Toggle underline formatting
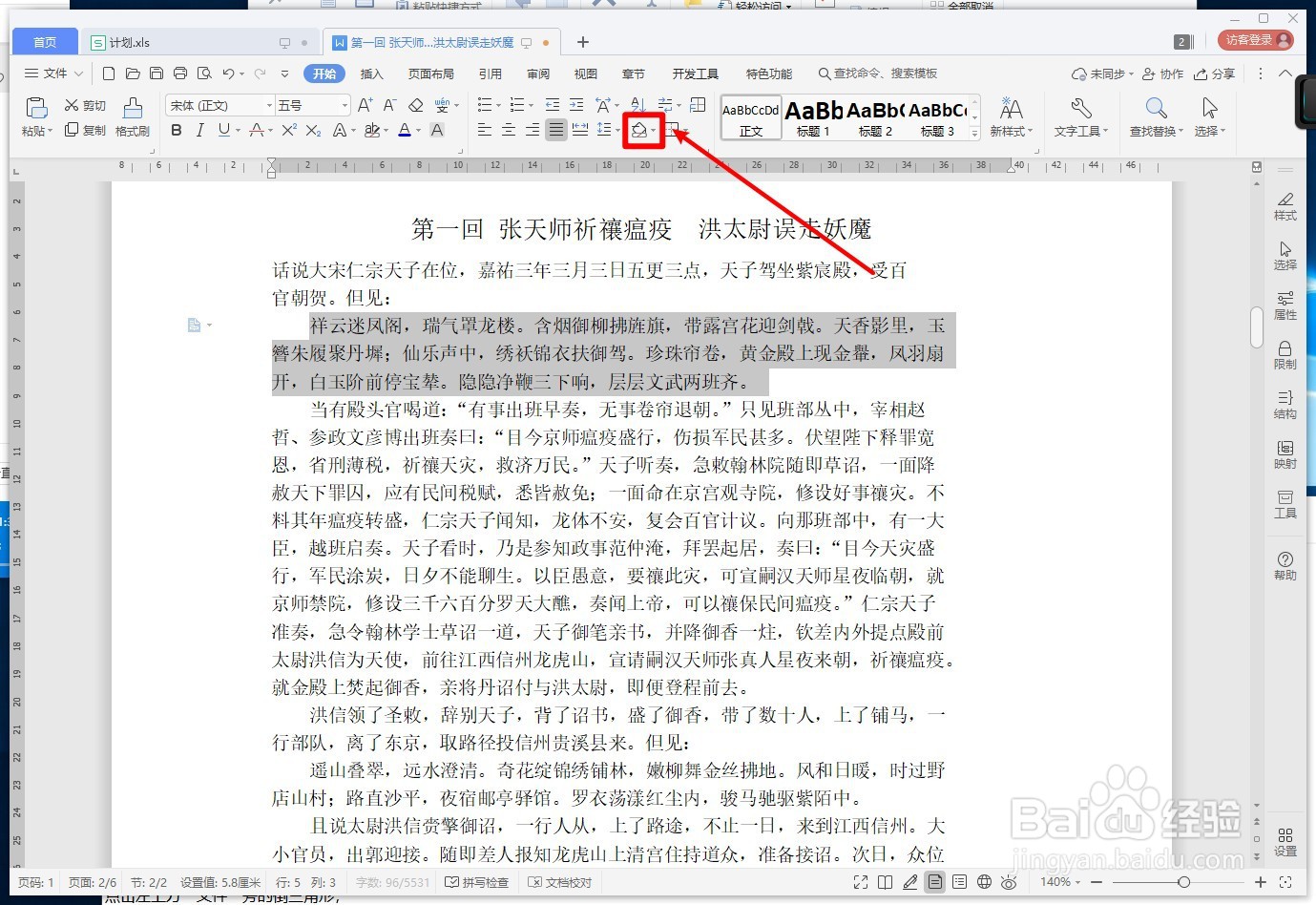Viewport: 1316px width, 905px height. [223, 130]
